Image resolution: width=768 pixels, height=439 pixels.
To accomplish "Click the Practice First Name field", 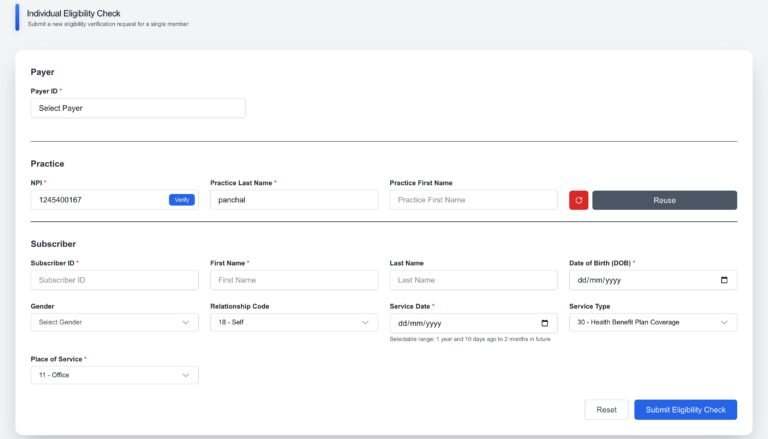I will pos(474,200).
